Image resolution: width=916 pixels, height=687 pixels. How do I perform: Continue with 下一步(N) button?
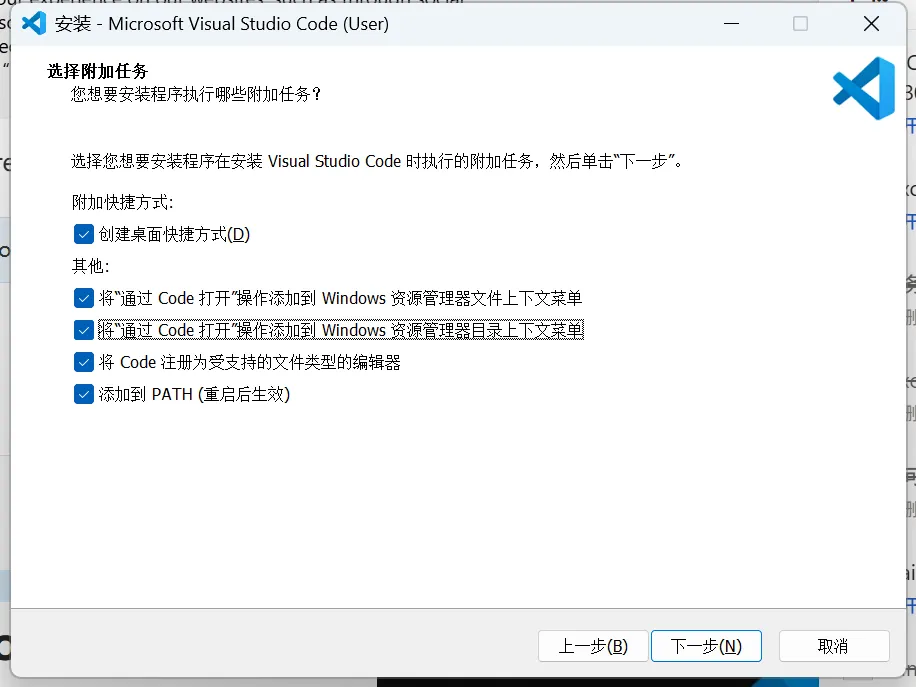[706, 646]
